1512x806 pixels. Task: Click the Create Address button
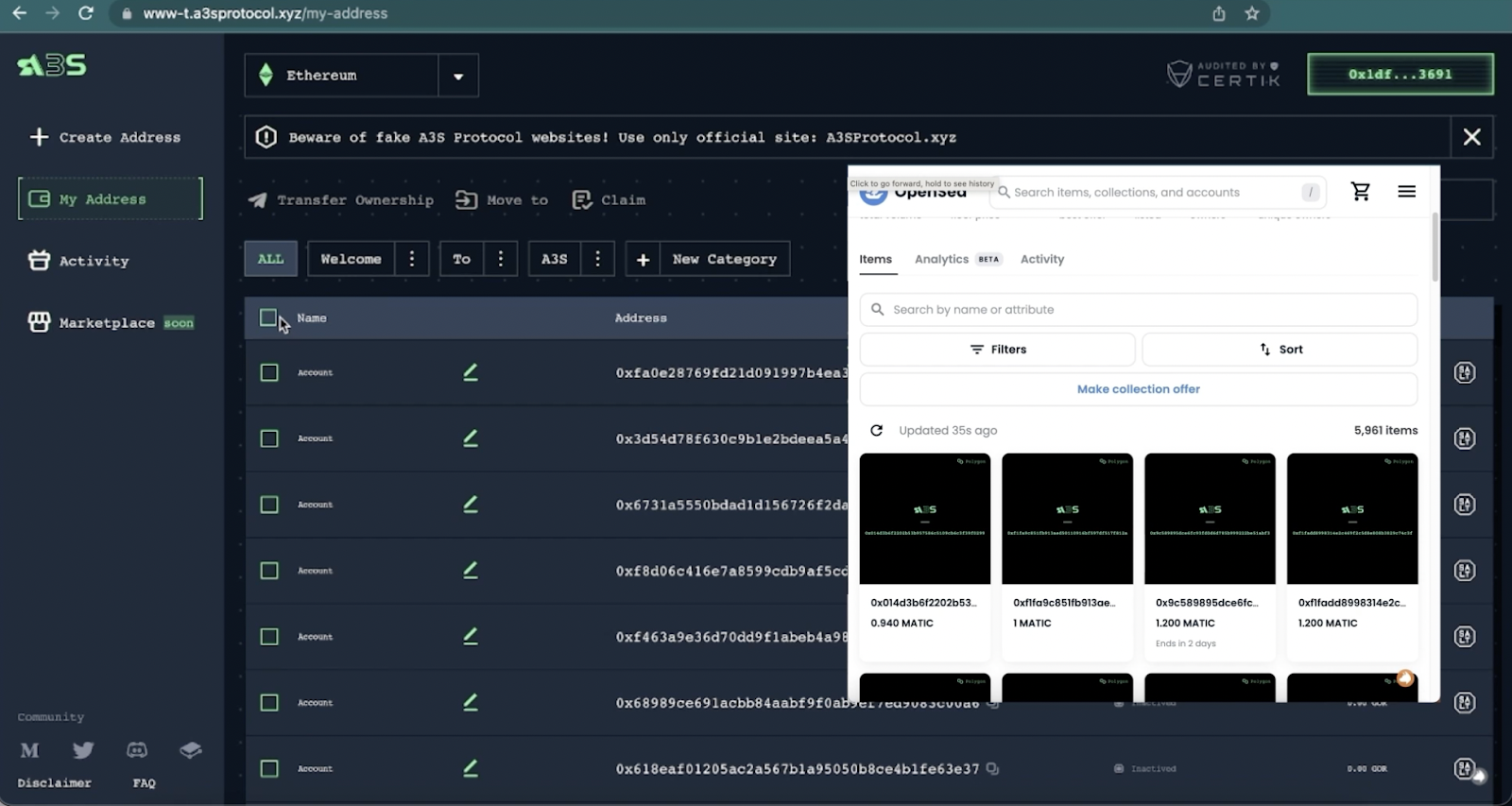tap(104, 138)
